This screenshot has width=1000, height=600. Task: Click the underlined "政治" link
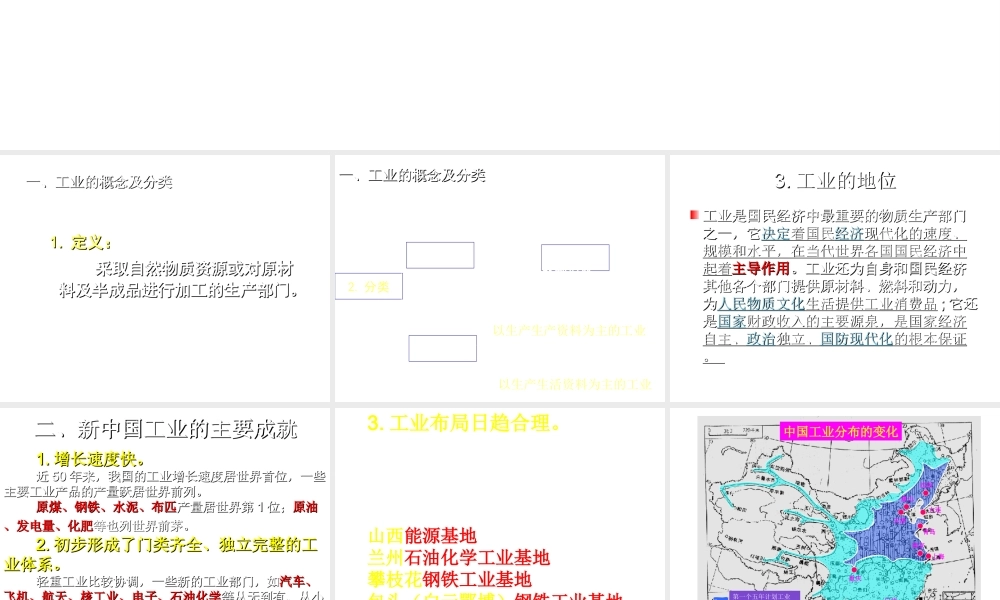(x=761, y=339)
